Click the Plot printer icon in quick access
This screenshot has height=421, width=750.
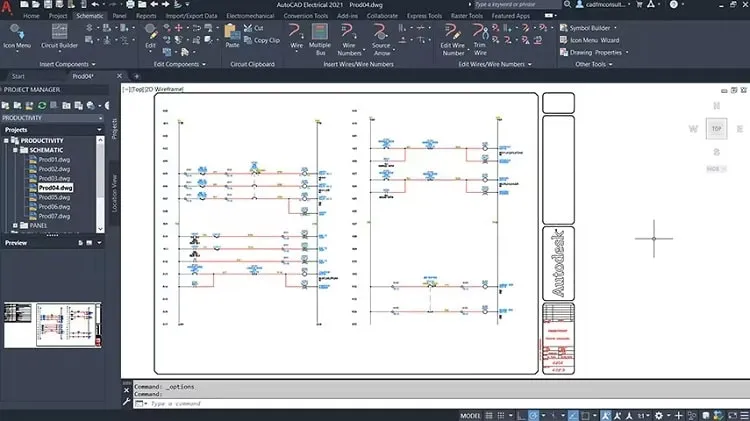pos(131,4)
